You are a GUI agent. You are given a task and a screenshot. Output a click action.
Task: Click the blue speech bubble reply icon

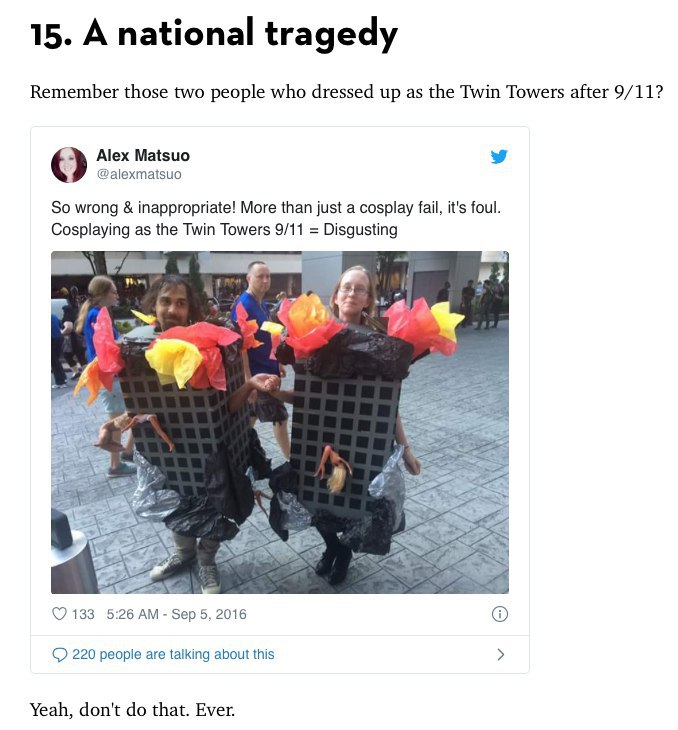(59, 655)
